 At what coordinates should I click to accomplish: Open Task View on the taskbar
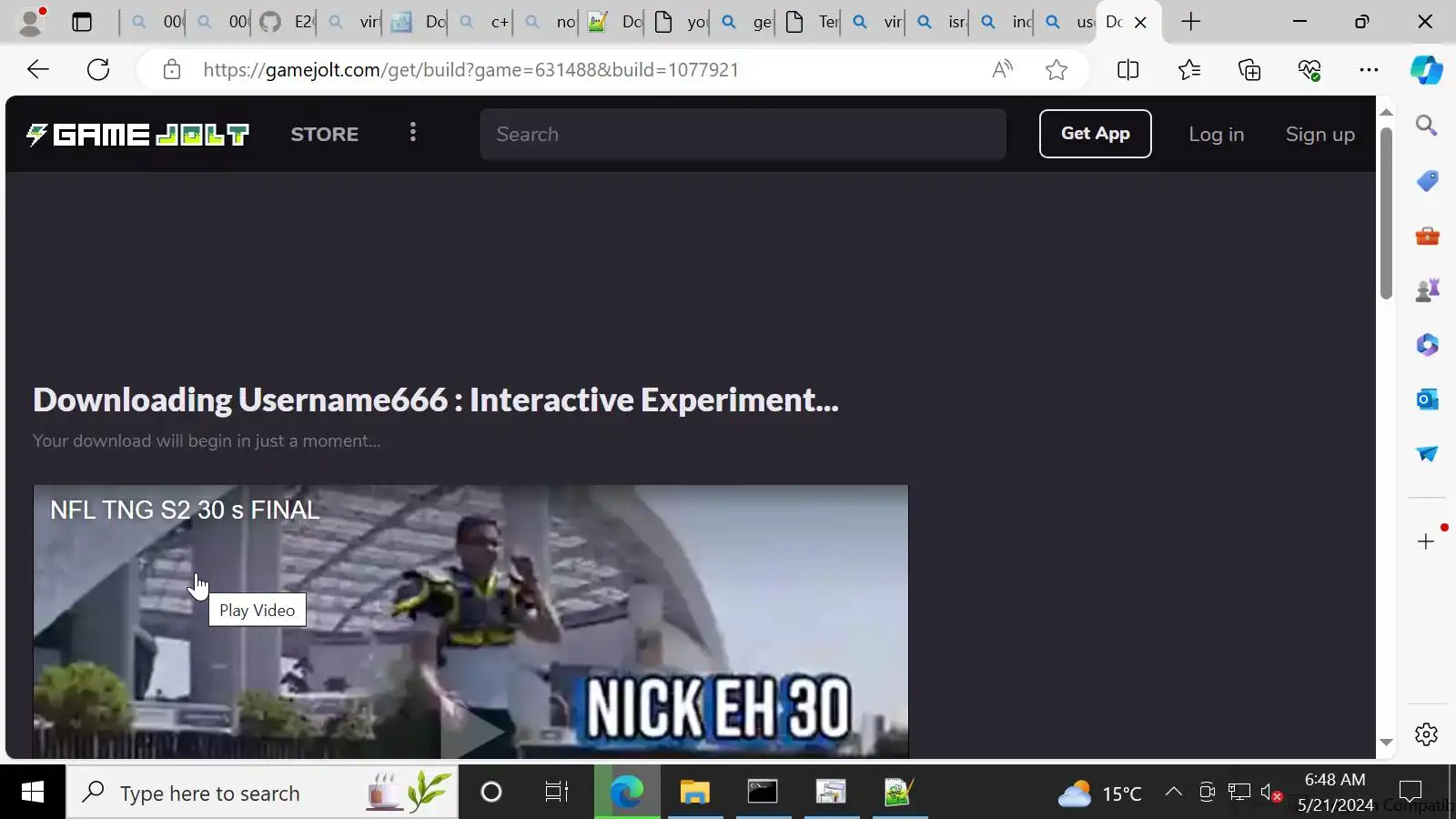pyautogui.click(x=556, y=793)
